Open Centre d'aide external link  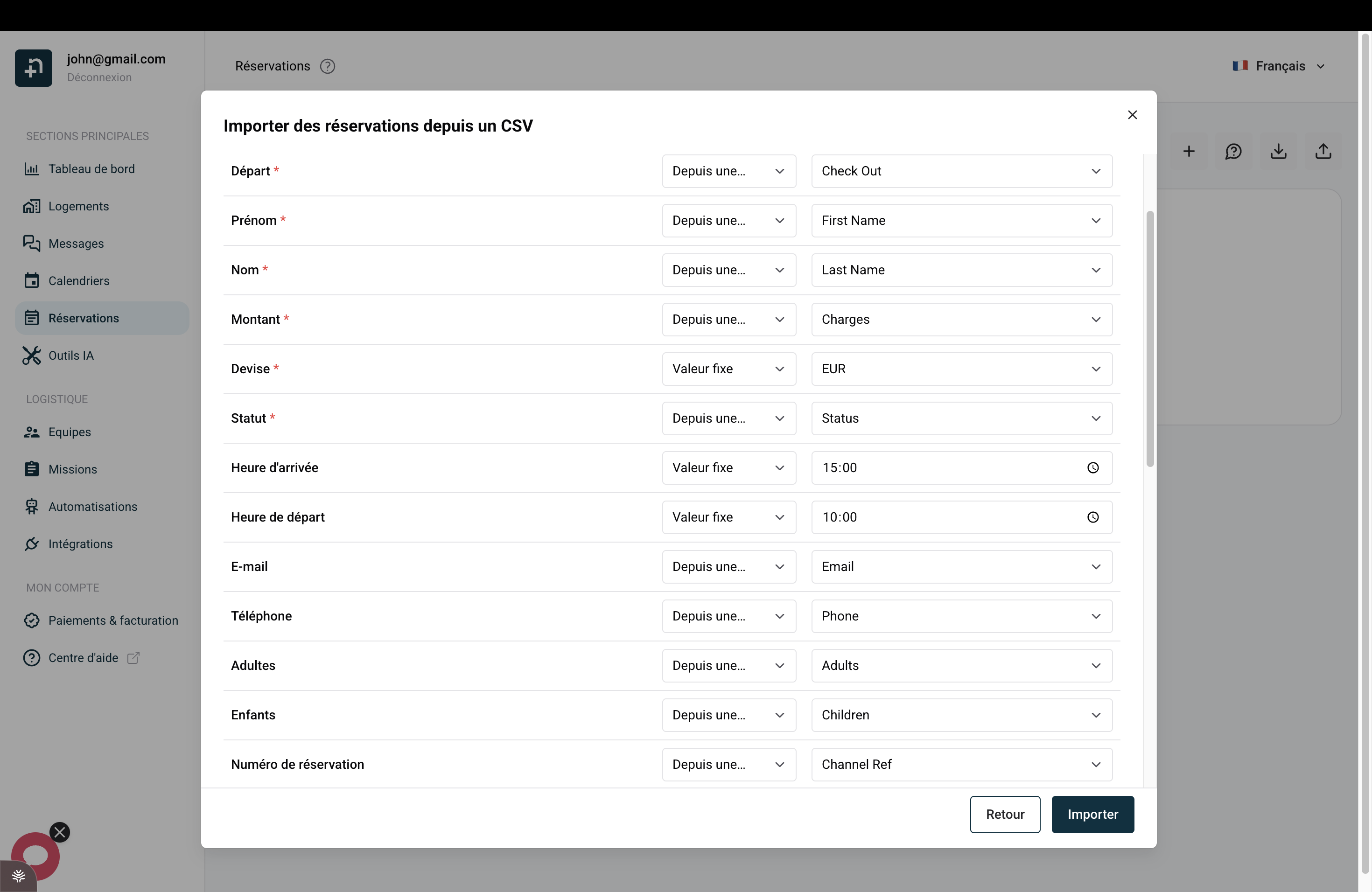[x=83, y=658]
